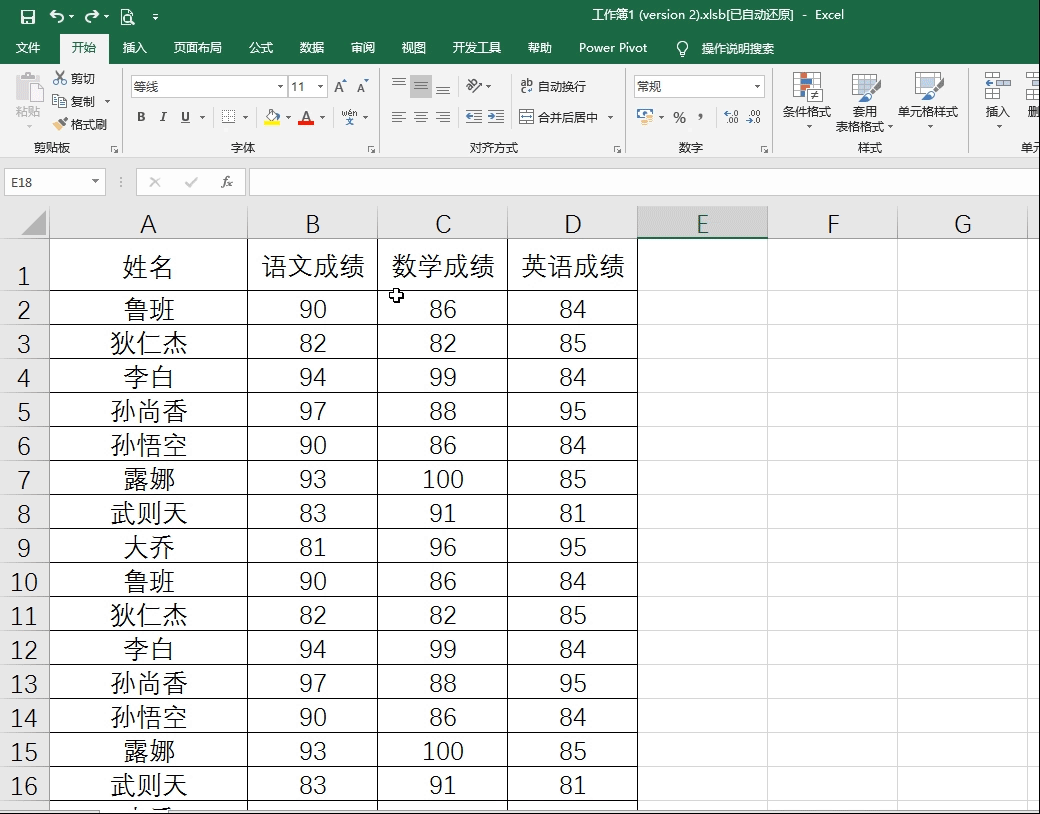Click the increase font size icon
This screenshot has width=1040, height=814.
pyautogui.click(x=340, y=86)
